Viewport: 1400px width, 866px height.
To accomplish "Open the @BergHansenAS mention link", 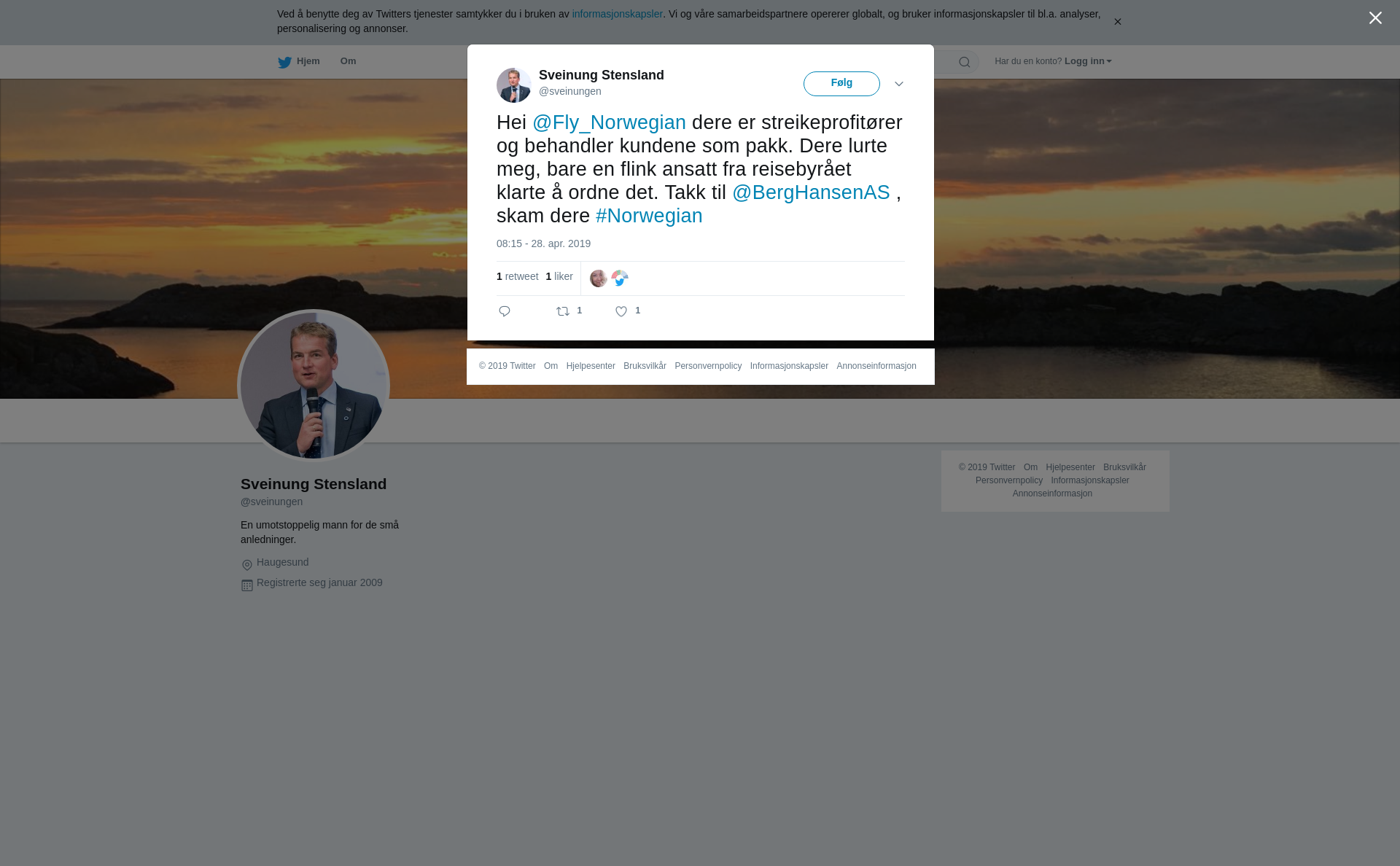I will (x=811, y=192).
